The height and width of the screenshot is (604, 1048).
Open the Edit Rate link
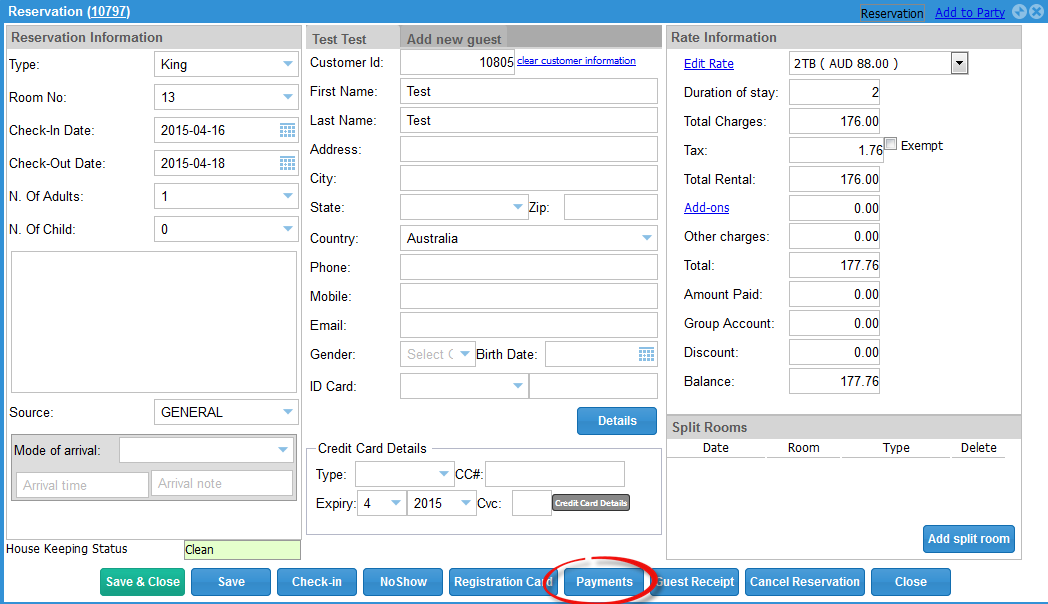(708, 64)
